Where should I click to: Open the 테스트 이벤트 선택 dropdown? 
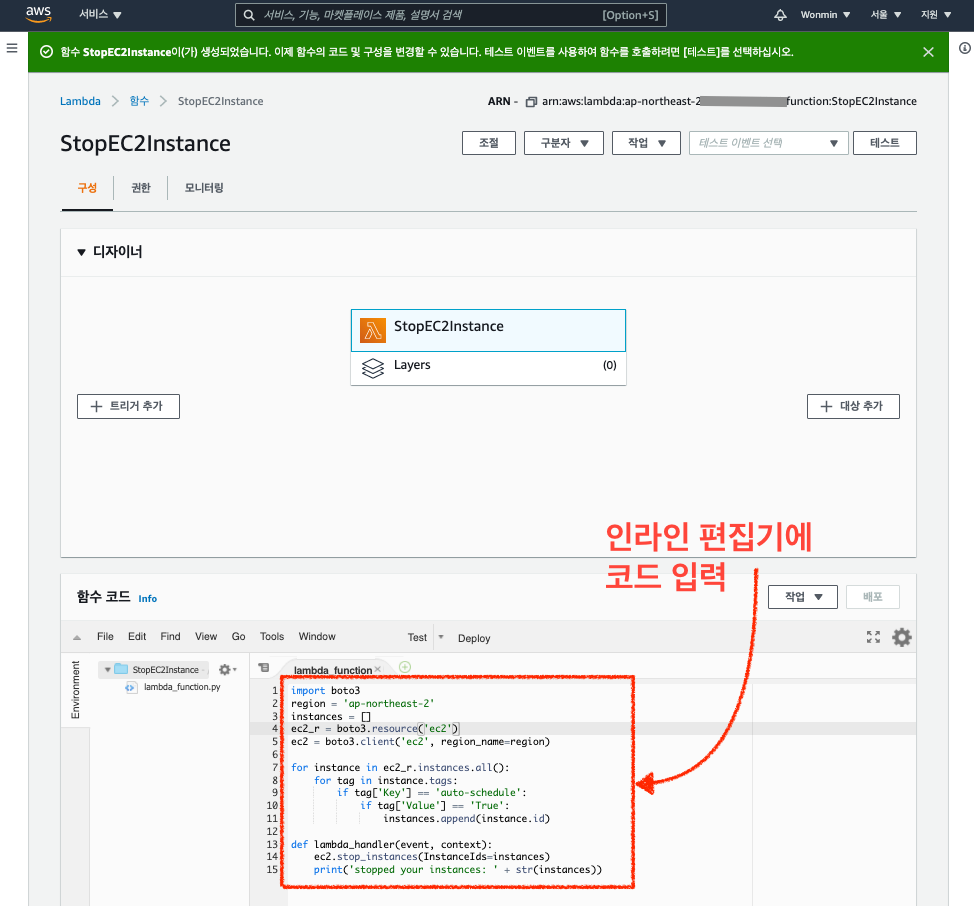[768, 143]
